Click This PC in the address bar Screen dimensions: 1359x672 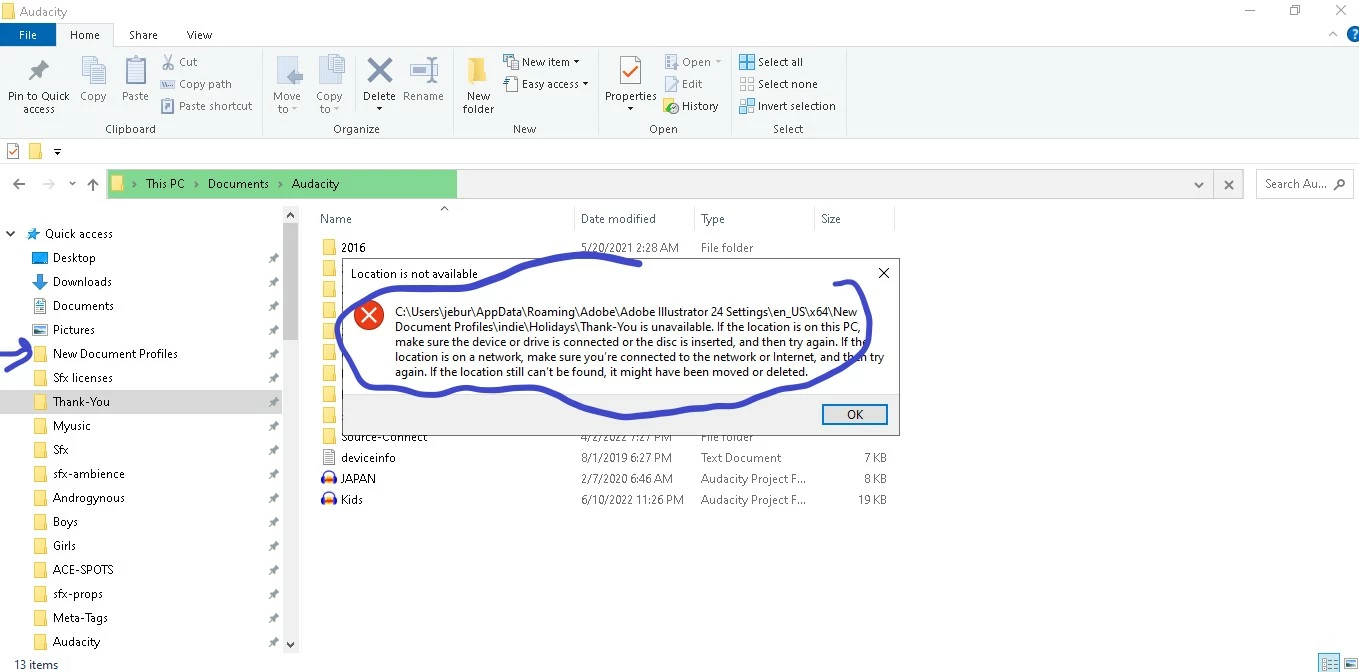[x=165, y=184]
